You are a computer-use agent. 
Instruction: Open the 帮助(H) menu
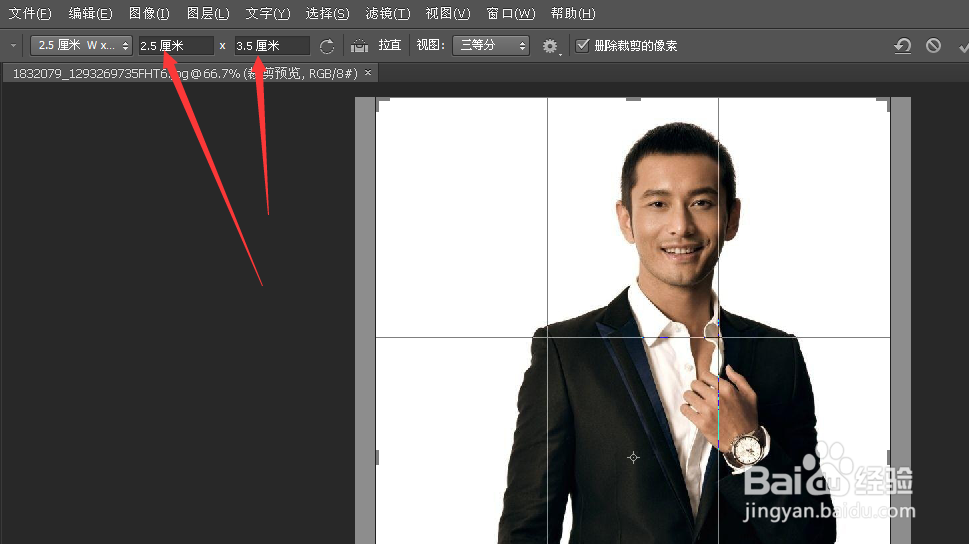573,13
